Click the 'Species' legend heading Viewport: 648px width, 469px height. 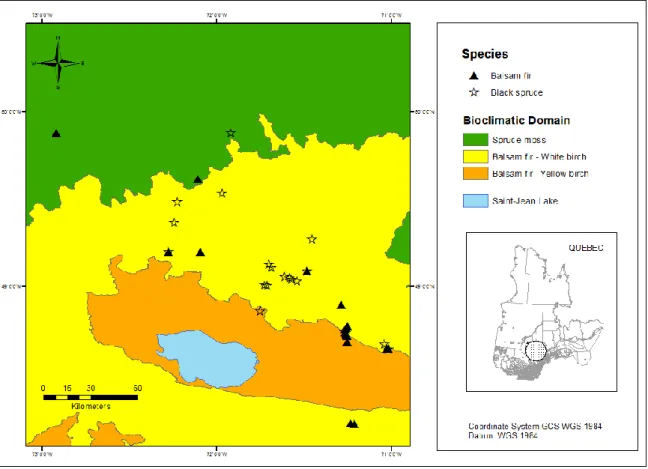coord(485,54)
